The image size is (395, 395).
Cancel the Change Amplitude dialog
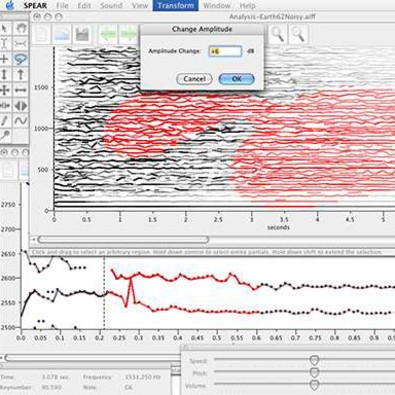[x=194, y=79]
